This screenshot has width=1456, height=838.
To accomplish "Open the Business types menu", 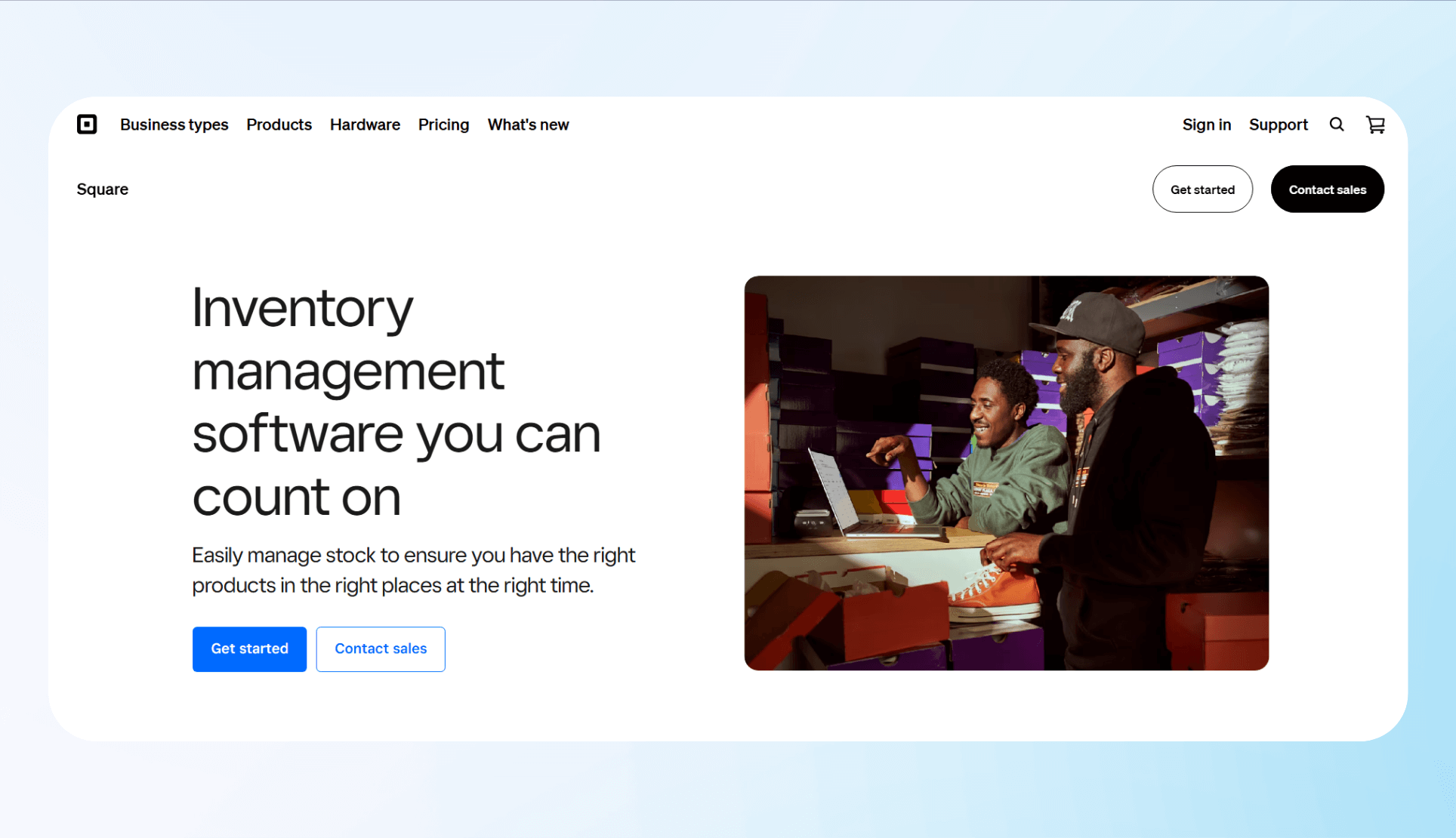I will tap(174, 125).
